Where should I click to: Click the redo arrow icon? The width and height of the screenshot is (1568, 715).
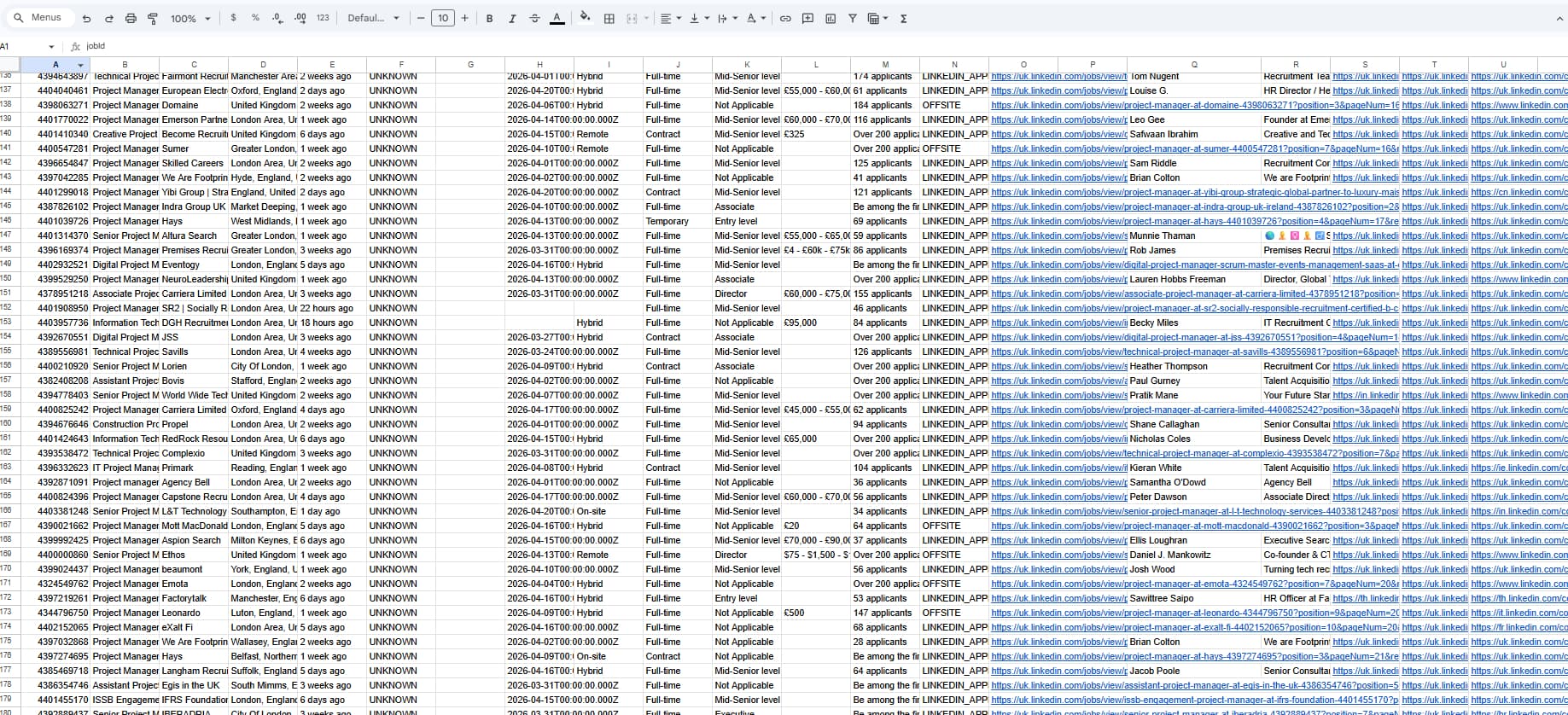pos(108,18)
